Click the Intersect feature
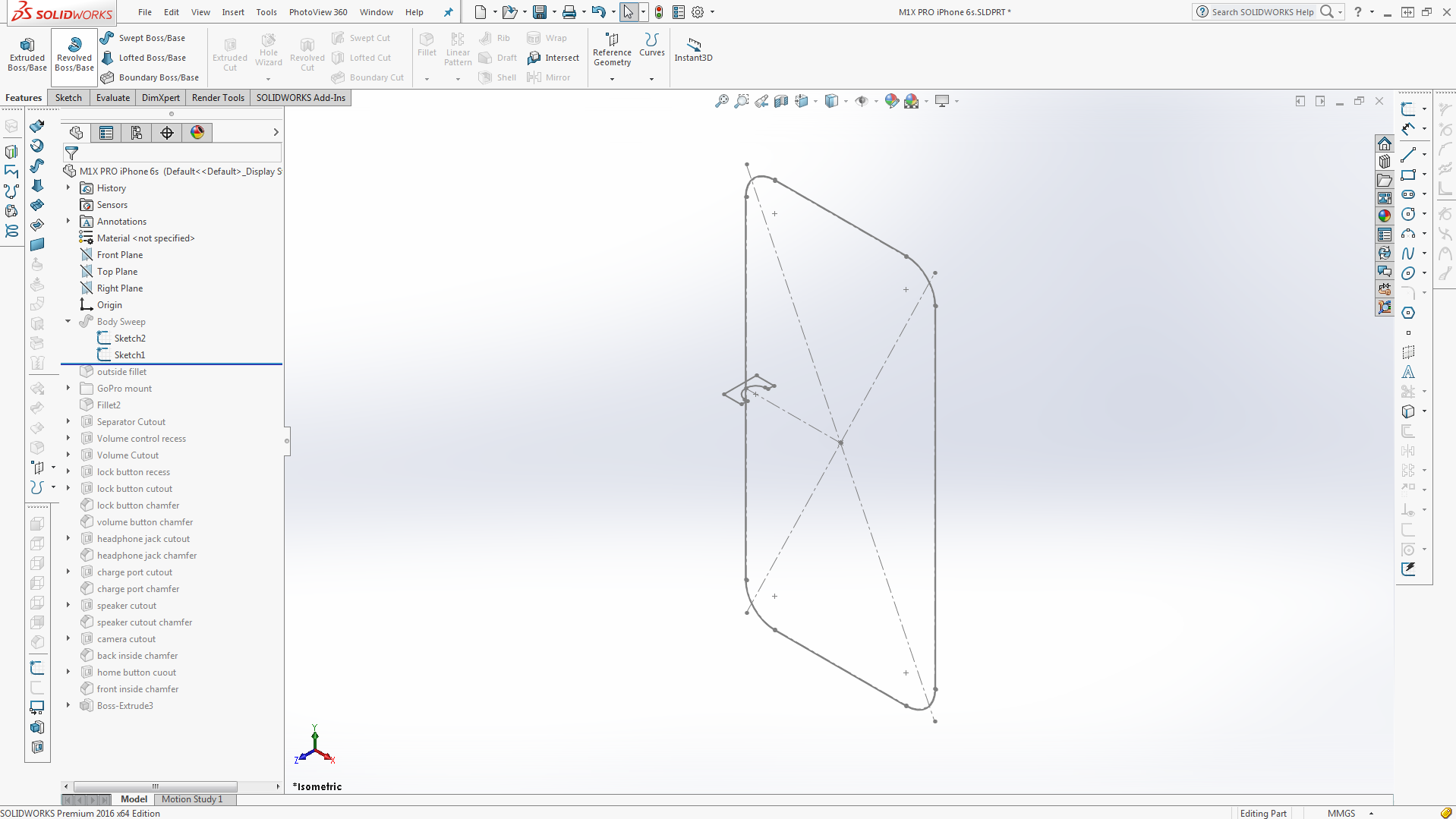 [553, 58]
